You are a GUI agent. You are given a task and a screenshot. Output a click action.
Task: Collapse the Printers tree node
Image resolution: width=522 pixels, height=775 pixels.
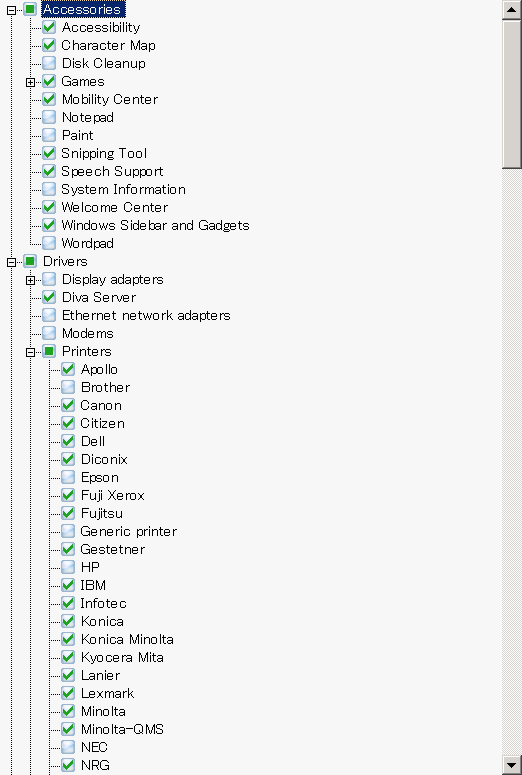click(x=30, y=352)
